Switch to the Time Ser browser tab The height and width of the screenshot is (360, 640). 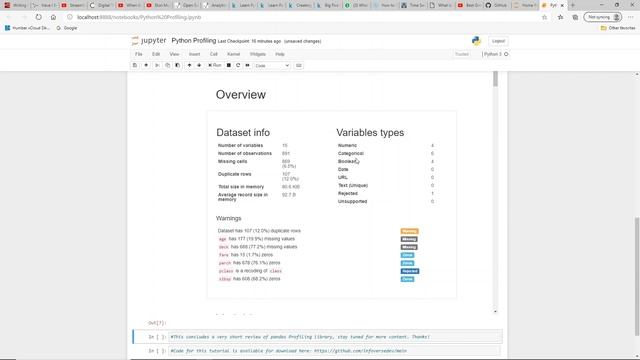coord(412,5)
